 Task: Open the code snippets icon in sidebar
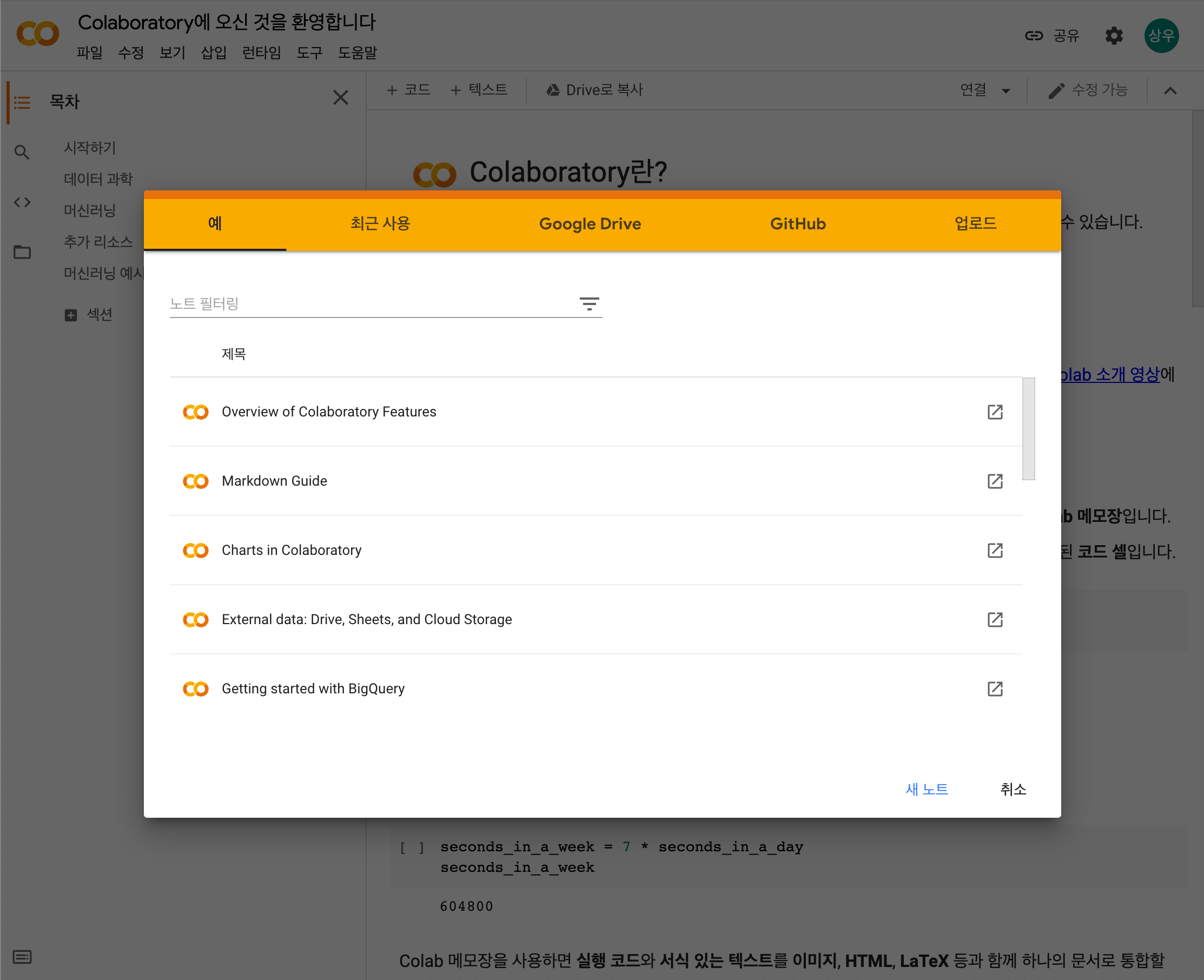(22, 202)
